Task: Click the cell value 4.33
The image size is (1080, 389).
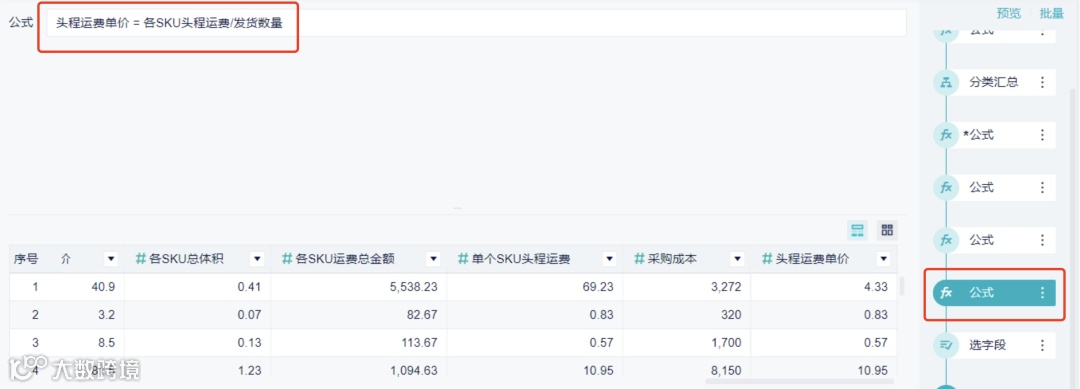Action: [876, 286]
